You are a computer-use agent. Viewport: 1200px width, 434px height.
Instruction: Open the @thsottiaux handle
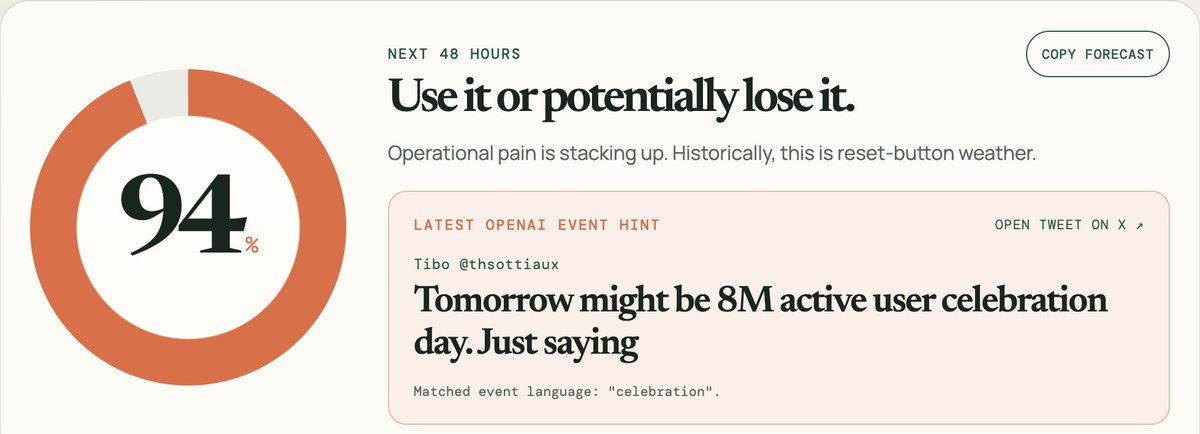(x=508, y=264)
